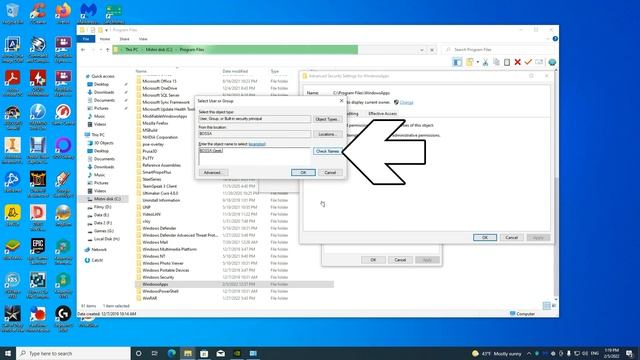The height and width of the screenshot is (360, 640).
Task: Open the Quick Access Toolbar customize dropdown
Action: 107,30
